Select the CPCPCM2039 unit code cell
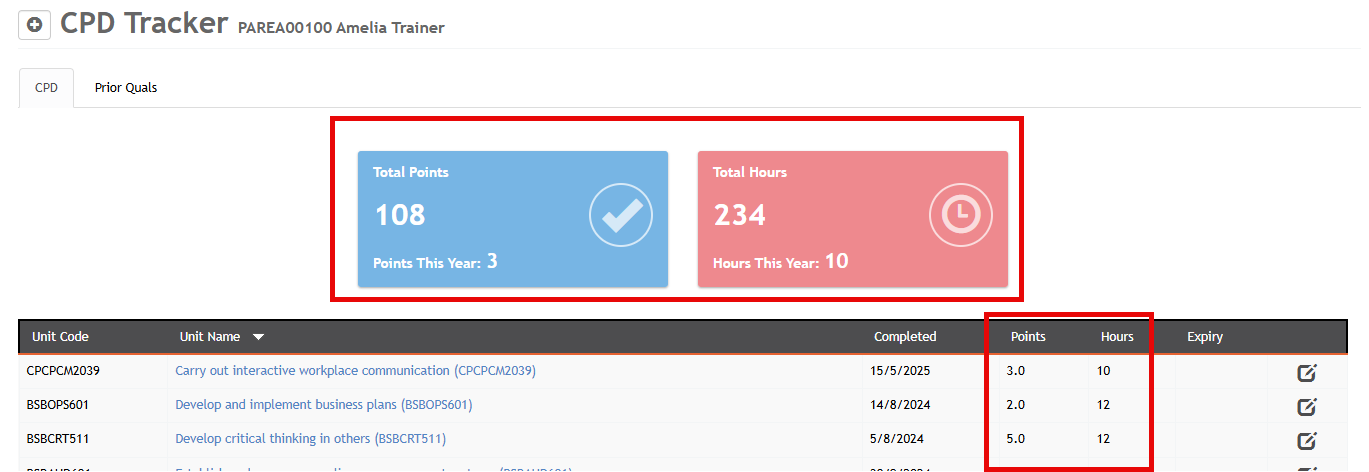 pyautogui.click(x=63, y=370)
